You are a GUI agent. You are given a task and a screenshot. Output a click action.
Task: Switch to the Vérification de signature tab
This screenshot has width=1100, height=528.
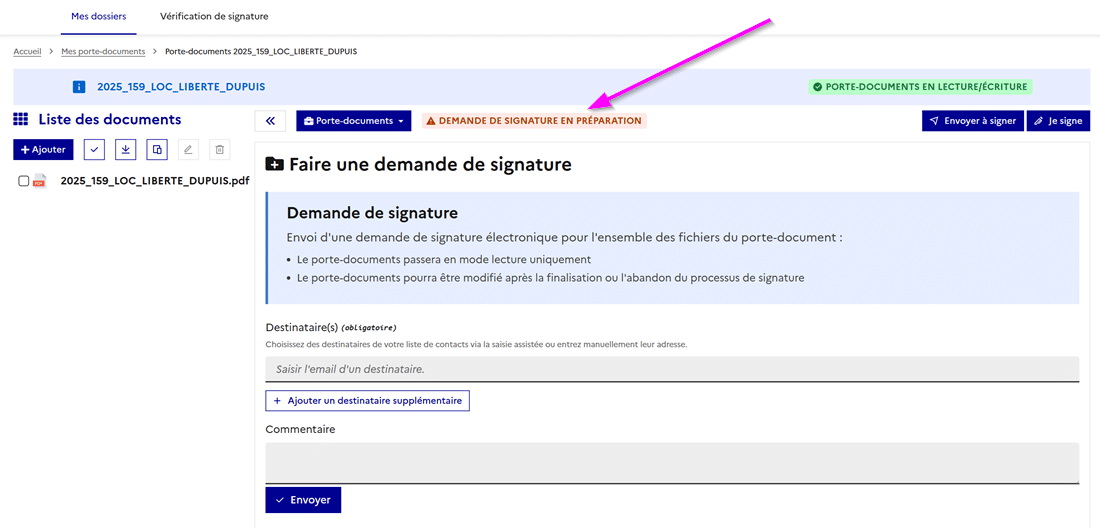click(x=214, y=17)
